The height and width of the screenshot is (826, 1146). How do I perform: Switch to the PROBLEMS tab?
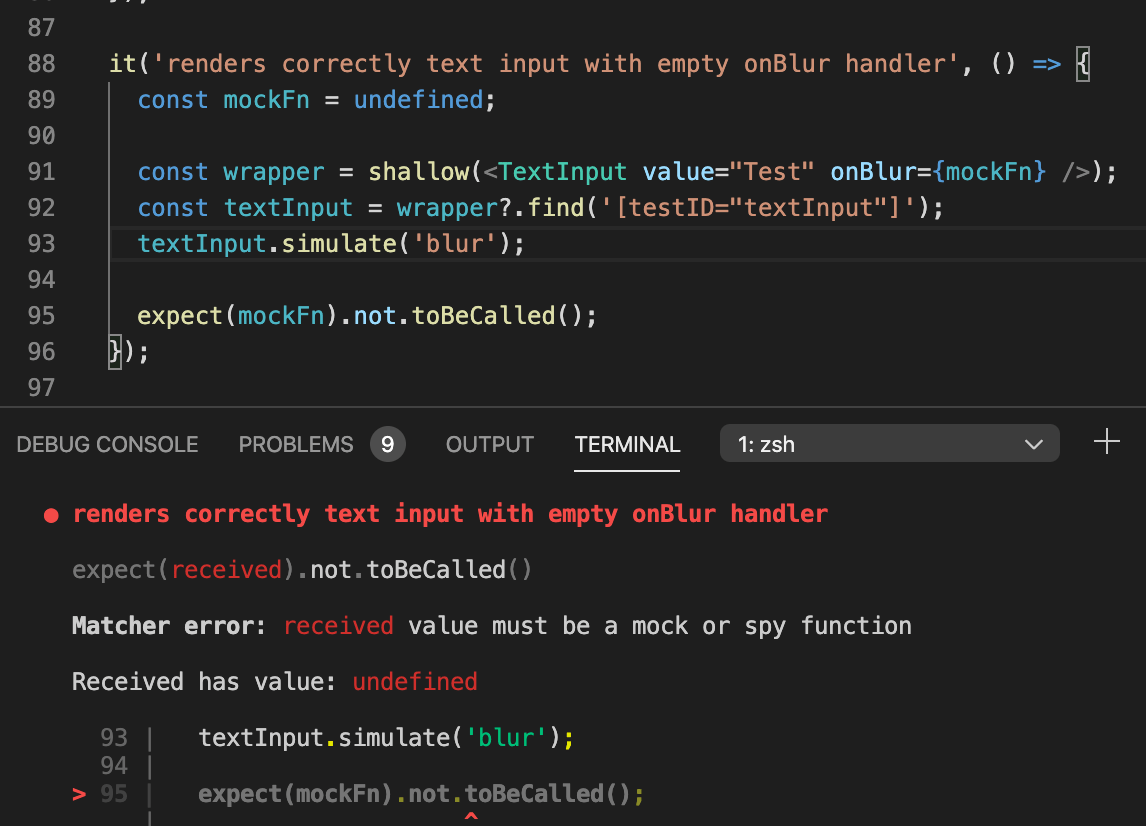[296, 444]
